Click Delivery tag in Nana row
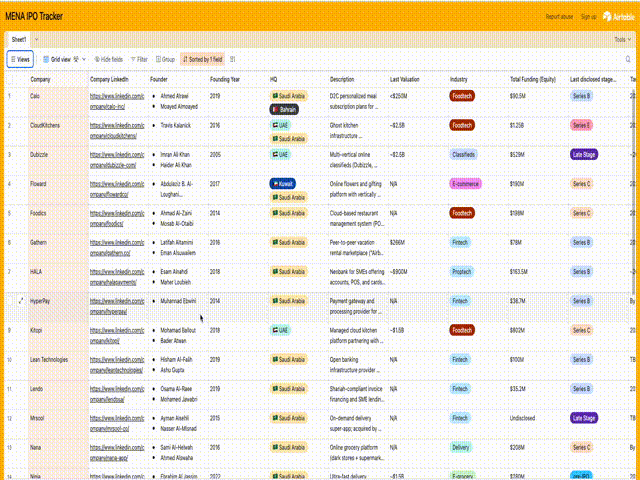Viewport: 640px width, 480px height. click(460, 447)
